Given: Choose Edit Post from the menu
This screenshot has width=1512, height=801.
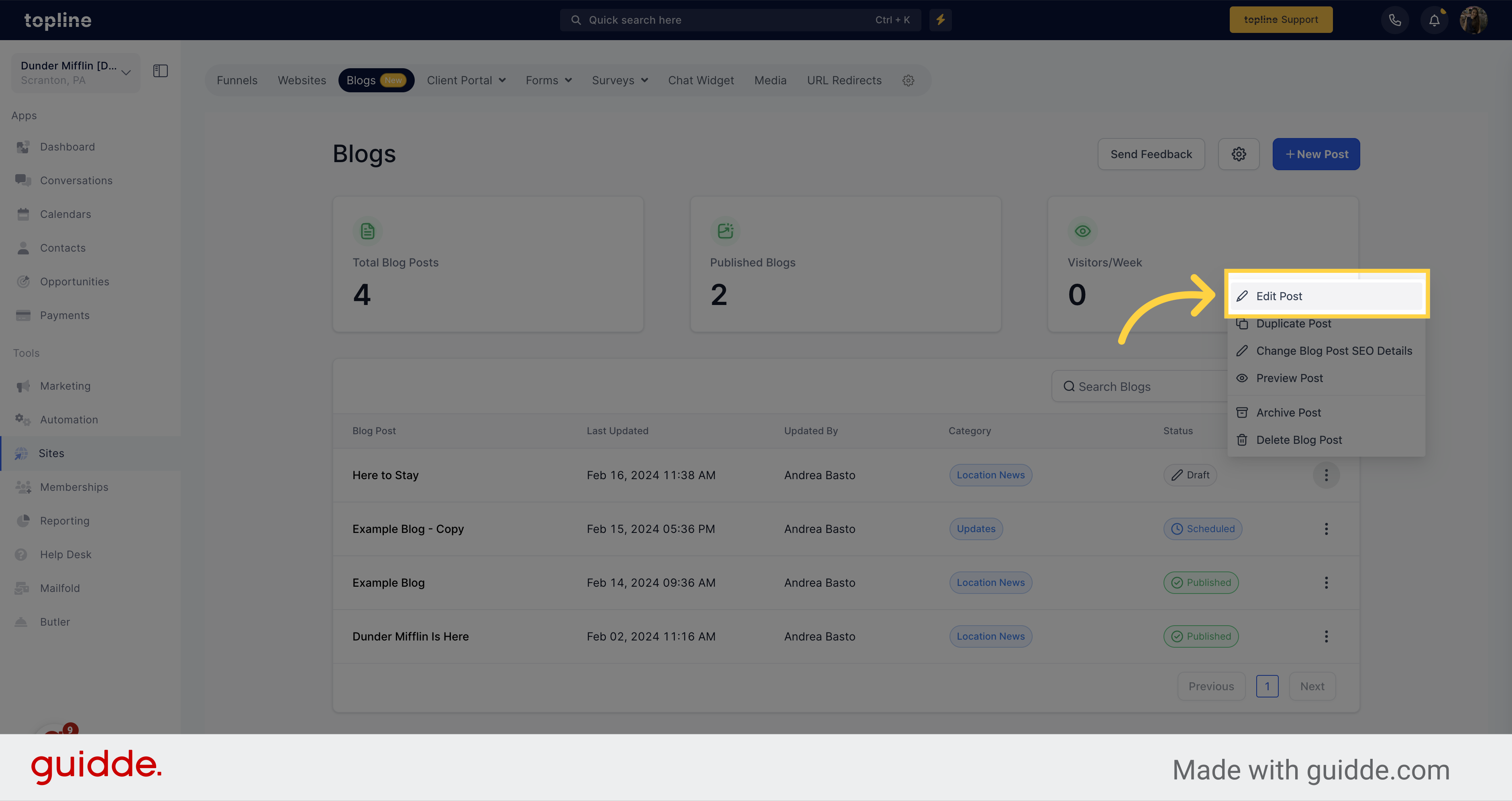Looking at the screenshot, I should pos(1326,296).
